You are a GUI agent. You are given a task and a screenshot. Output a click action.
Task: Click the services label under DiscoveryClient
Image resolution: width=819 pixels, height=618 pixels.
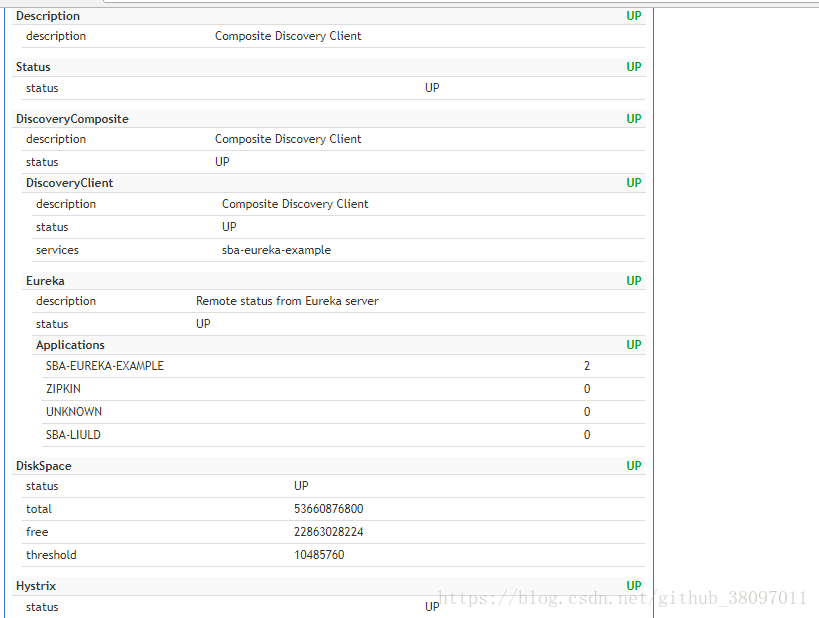57,250
